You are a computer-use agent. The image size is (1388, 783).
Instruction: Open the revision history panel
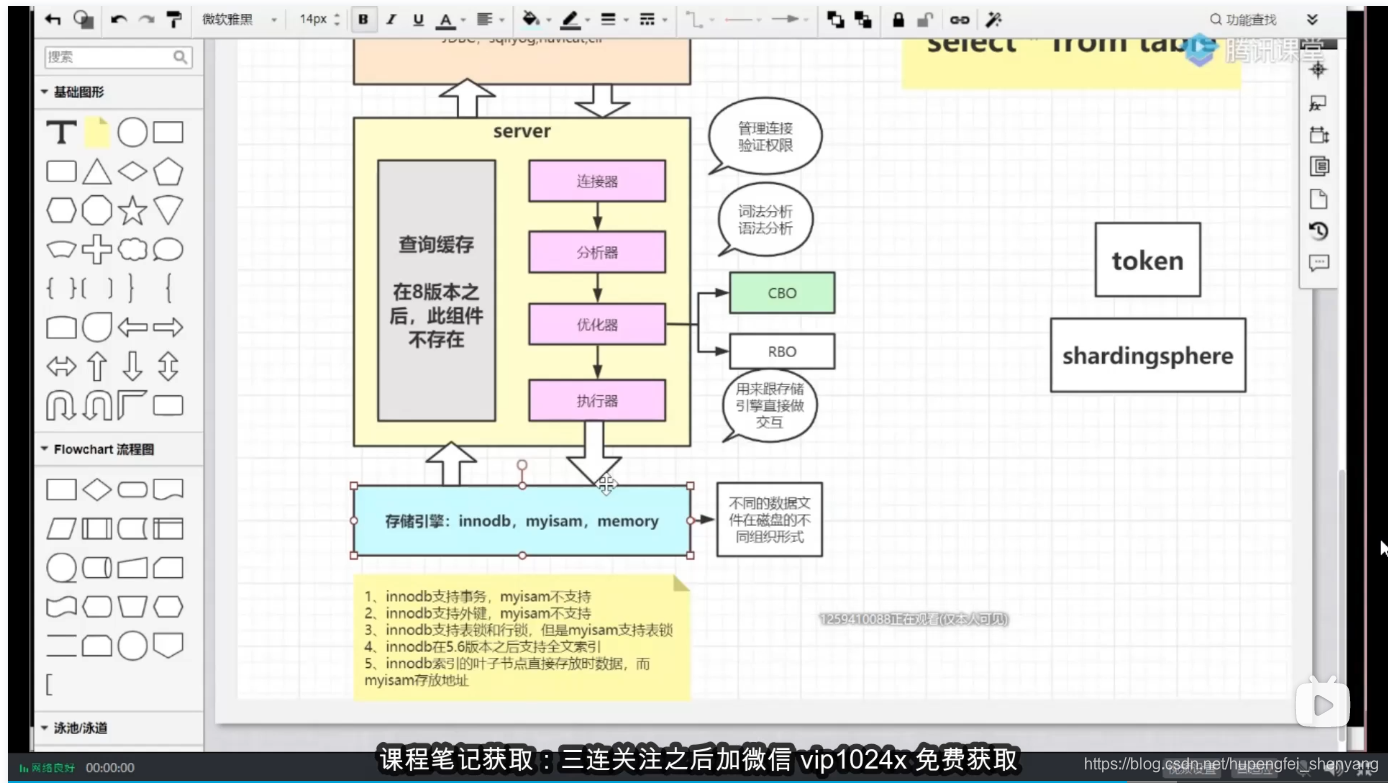click(1318, 231)
